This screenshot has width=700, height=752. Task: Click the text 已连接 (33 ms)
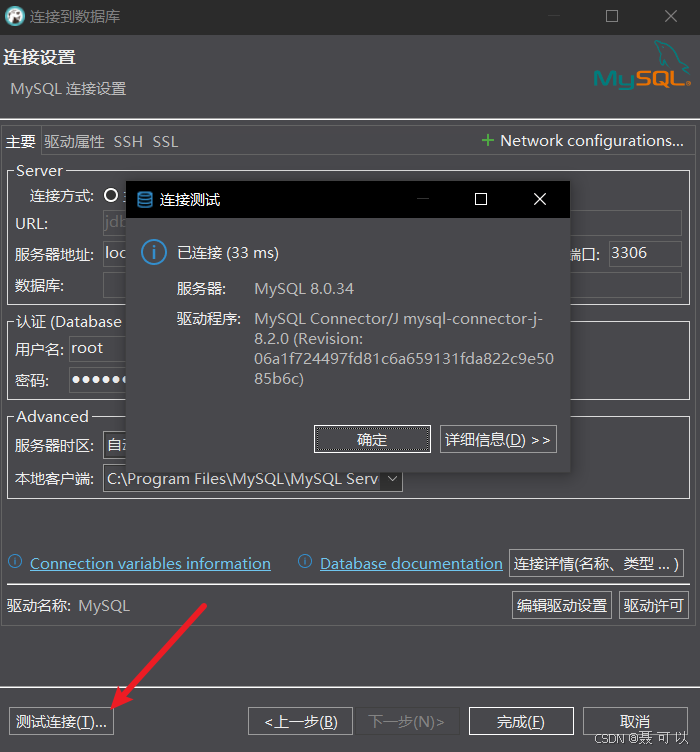coord(228,253)
